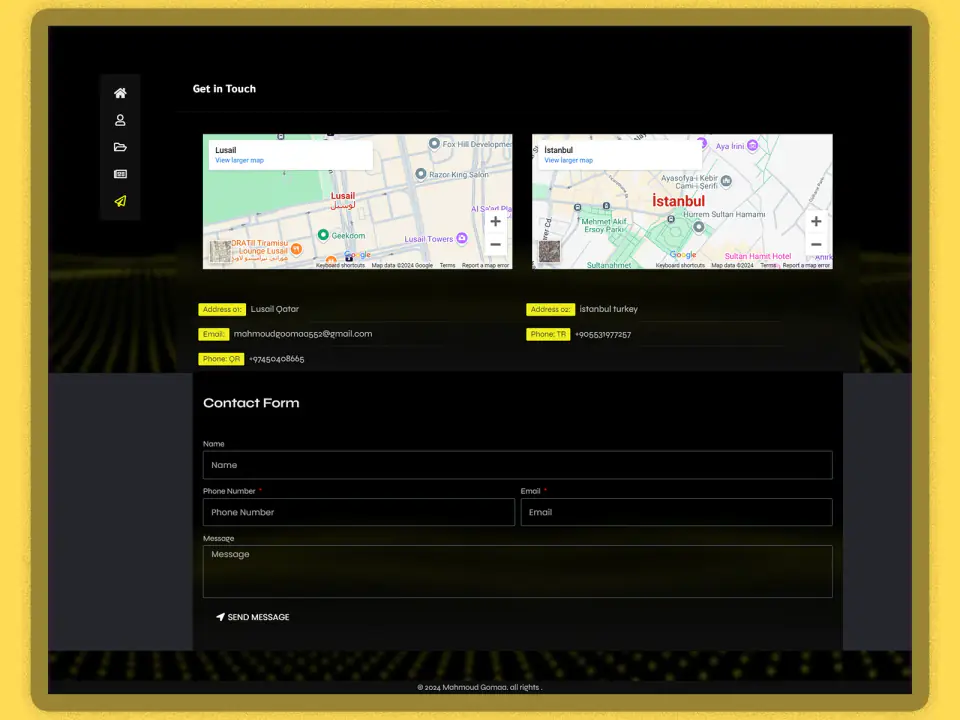Zoom out on the Lusail map
This screenshot has height=720, width=960.
pyautogui.click(x=495, y=244)
